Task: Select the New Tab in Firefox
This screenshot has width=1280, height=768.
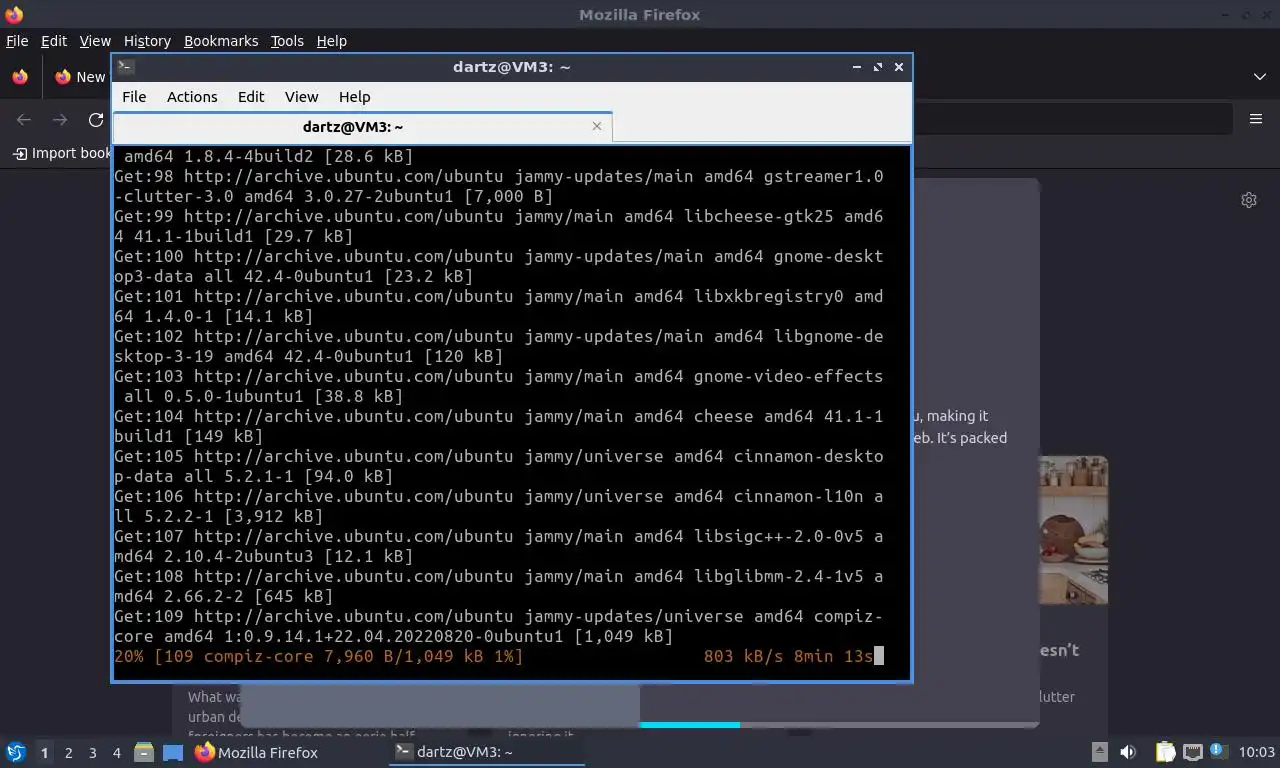Action: (x=80, y=77)
